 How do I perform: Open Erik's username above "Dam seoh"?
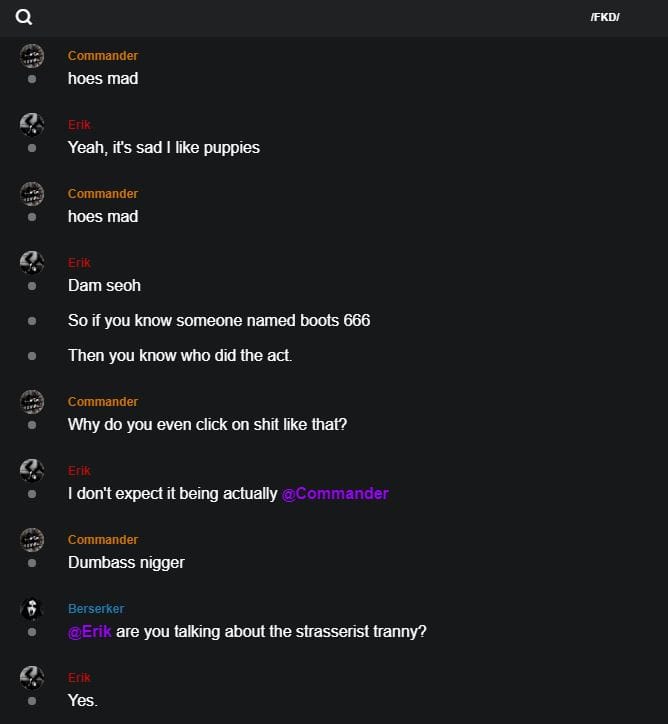(x=79, y=262)
